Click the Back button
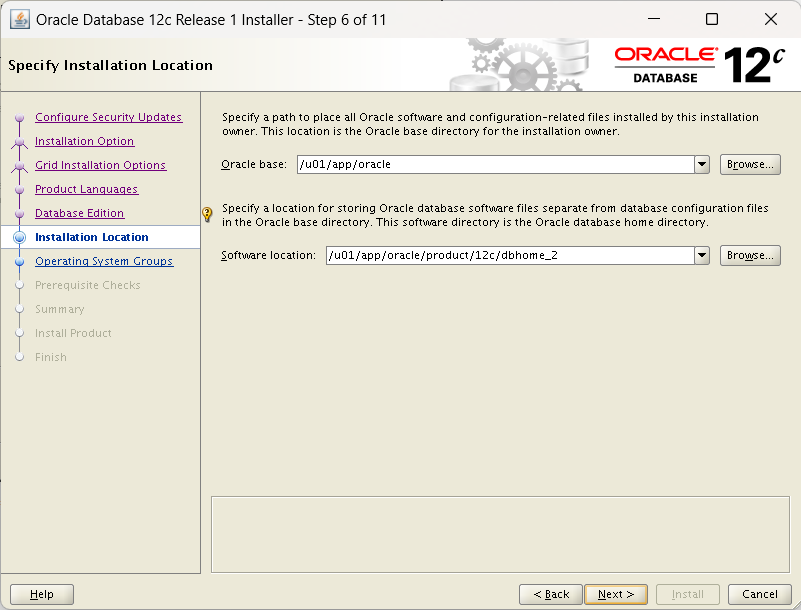This screenshot has height=610, width=801. coord(551,594)
